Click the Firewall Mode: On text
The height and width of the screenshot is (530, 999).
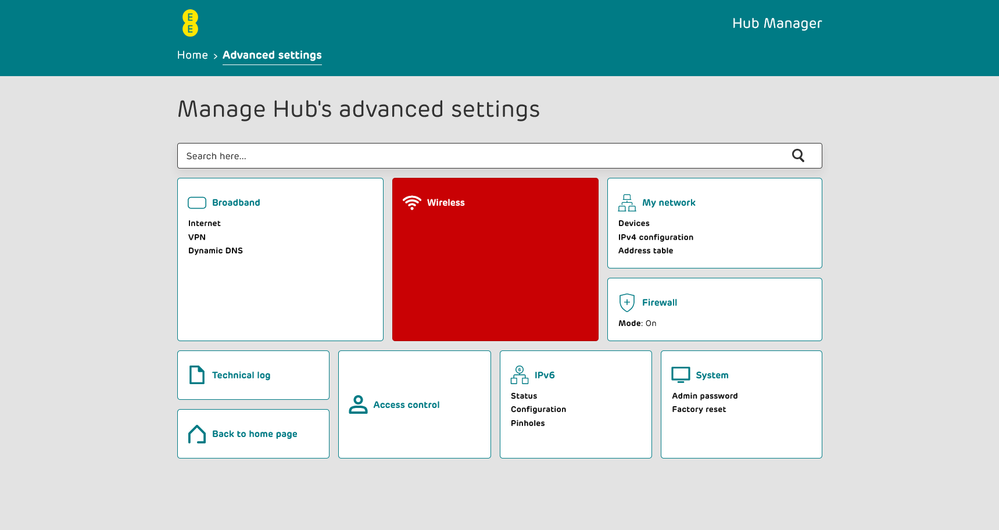pyautogui.click(x=637, y=323)
